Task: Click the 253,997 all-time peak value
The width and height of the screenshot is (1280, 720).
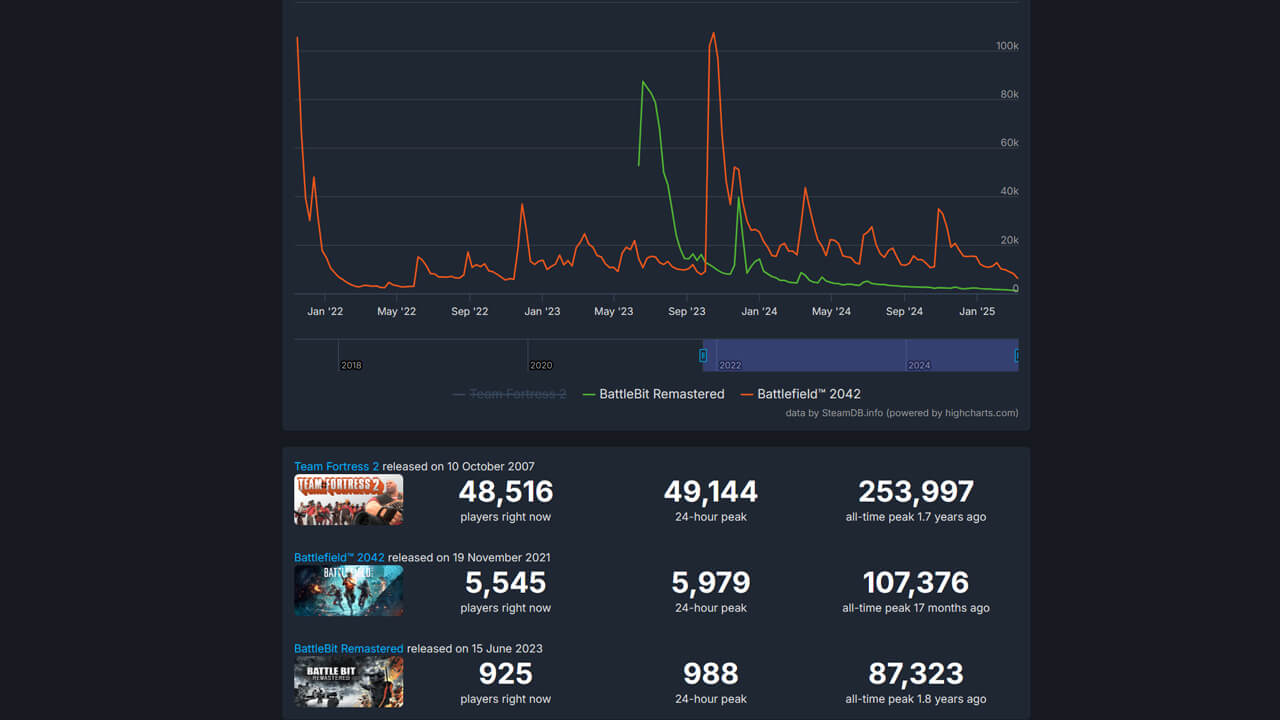Action: (x=916, y=491)
